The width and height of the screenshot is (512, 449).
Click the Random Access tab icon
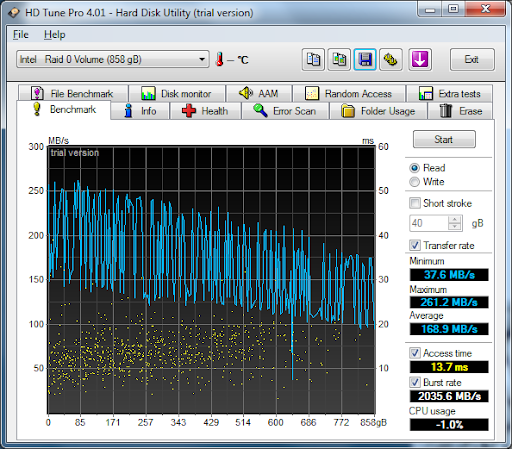pyautogui.click(x=312, y=93)
